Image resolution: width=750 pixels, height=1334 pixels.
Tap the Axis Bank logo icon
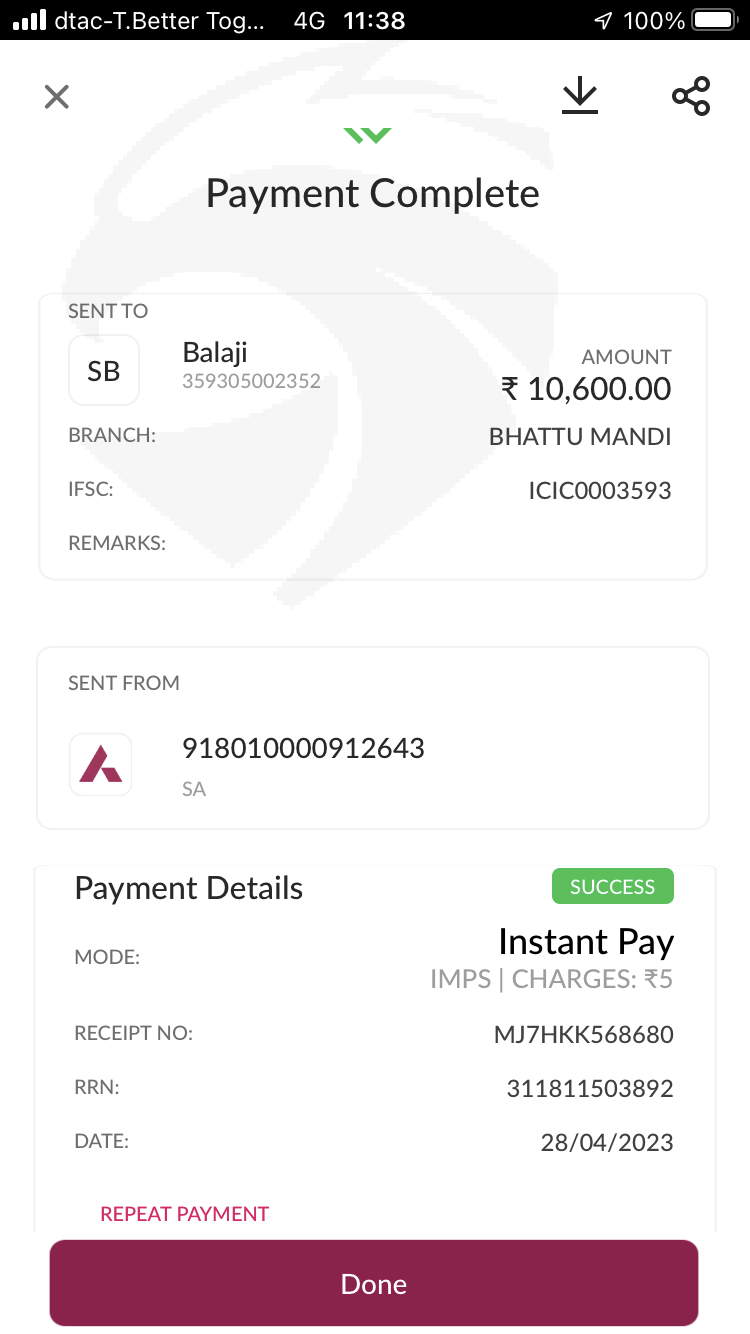tap(101, 765)
